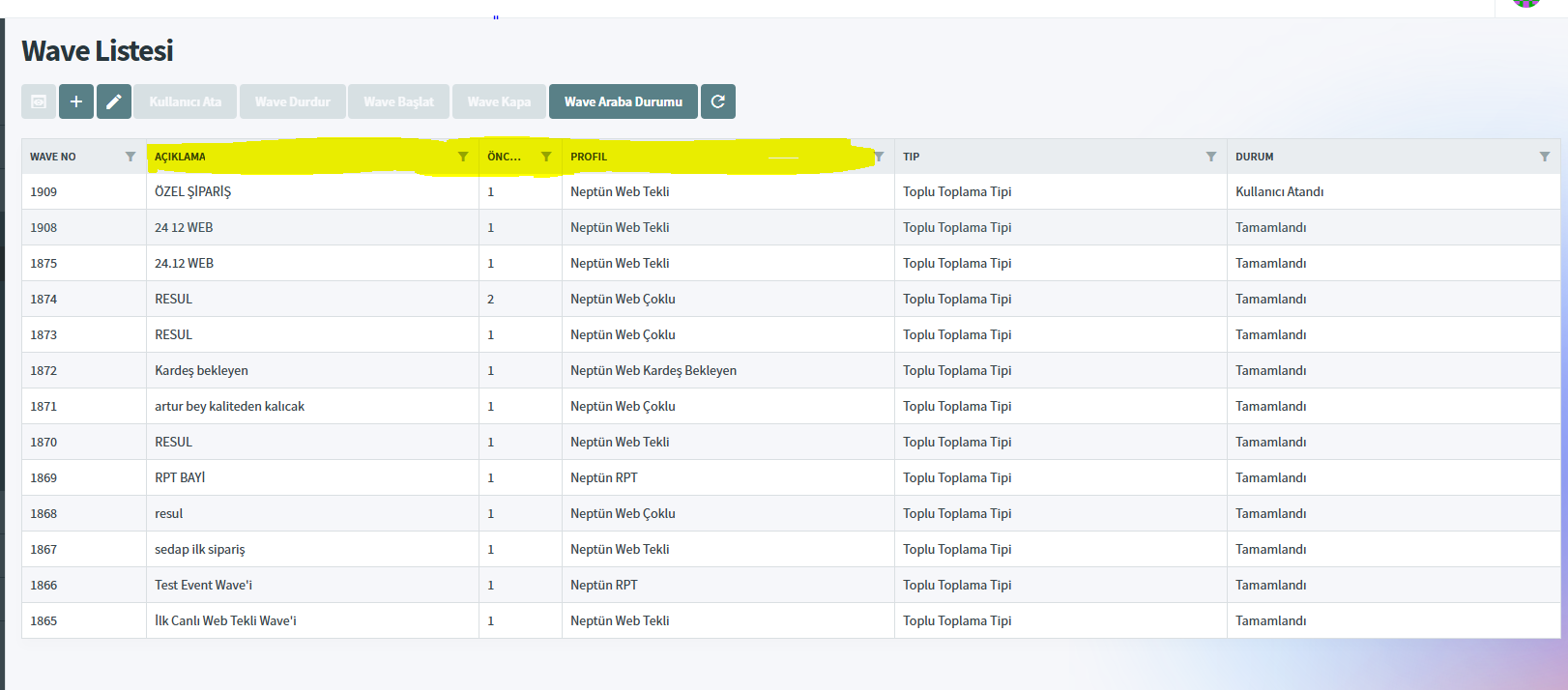The width and height of the screenshot is (1568, 690).
Task: Click priority value 2 in row 1874
Action: point(491,299)
